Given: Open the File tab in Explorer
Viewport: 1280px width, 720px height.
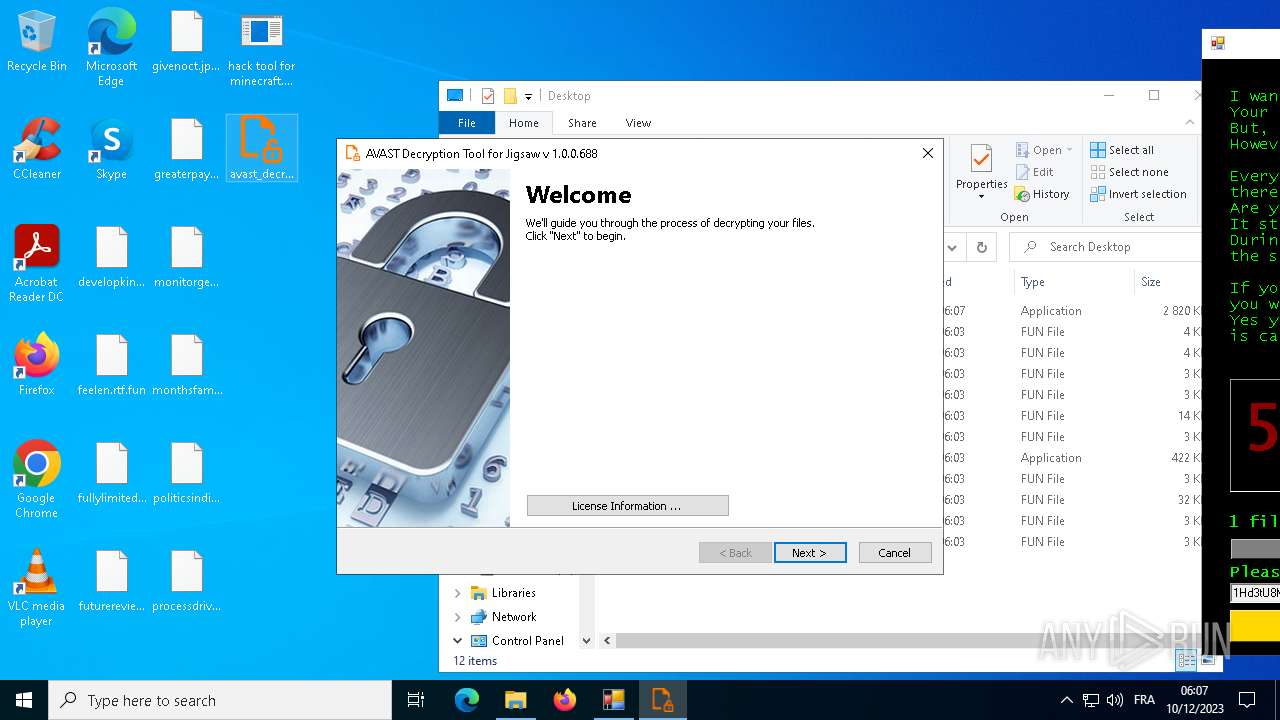Looking at the screenshot, I should (467, 123).
